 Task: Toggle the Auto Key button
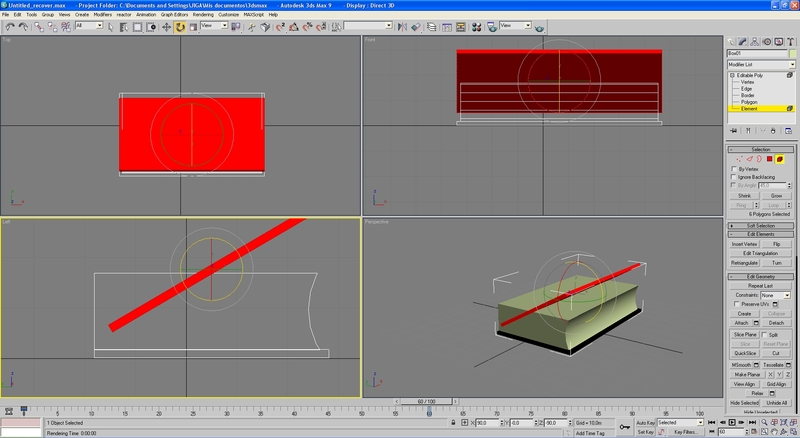(645, 423)
